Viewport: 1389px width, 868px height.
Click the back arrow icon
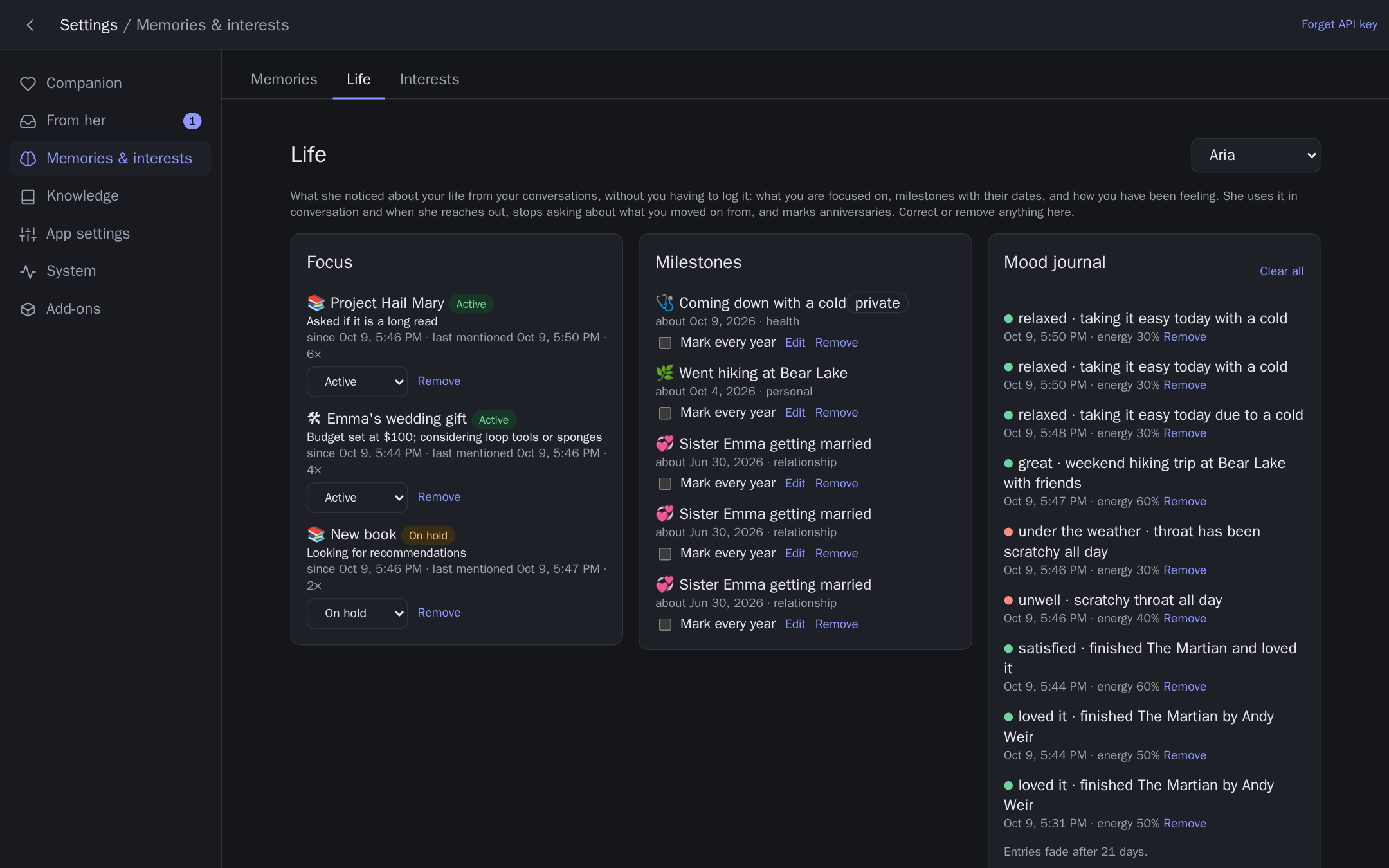pos(30,25)
